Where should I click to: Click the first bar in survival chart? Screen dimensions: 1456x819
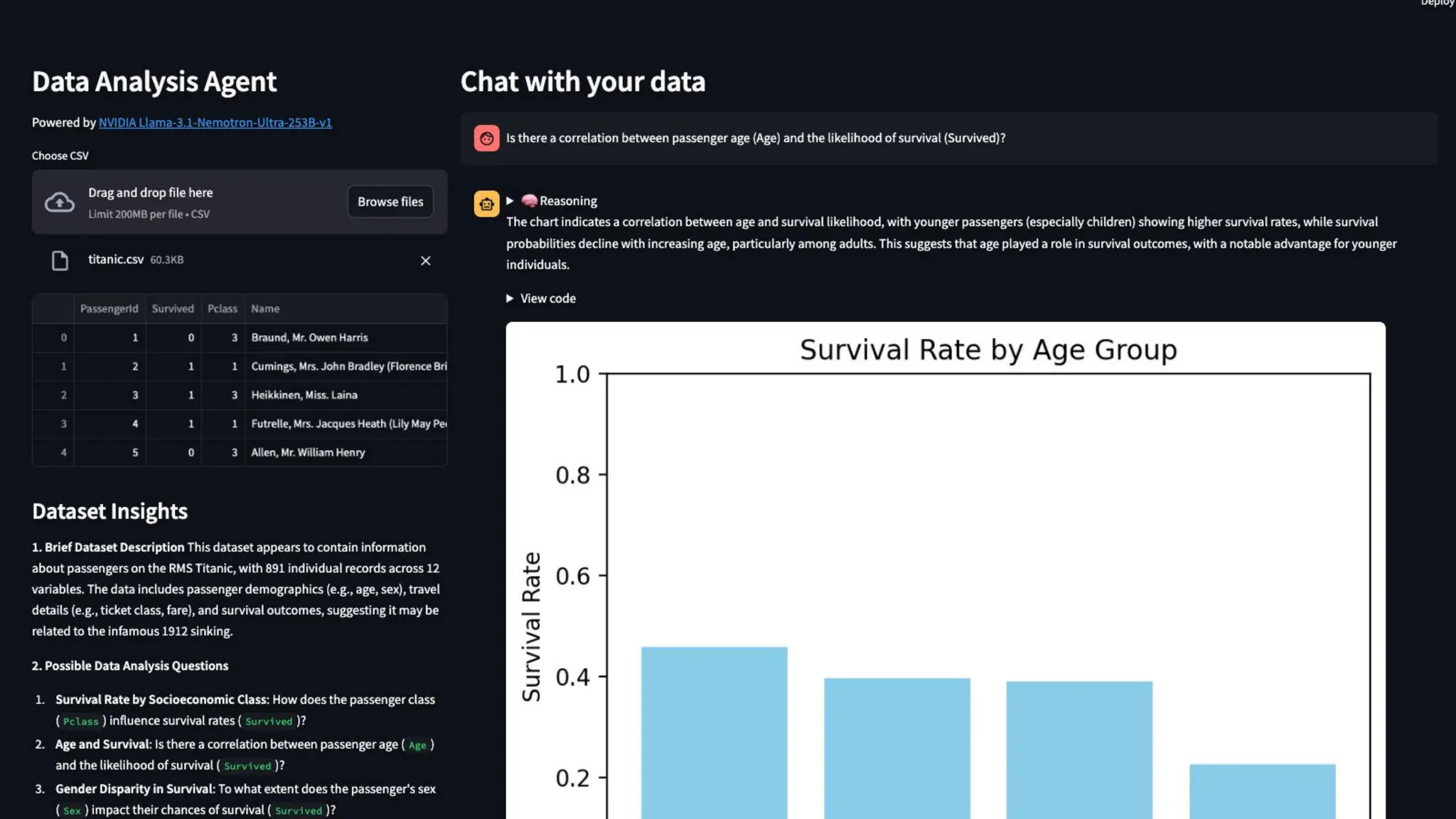pos(714,732)
